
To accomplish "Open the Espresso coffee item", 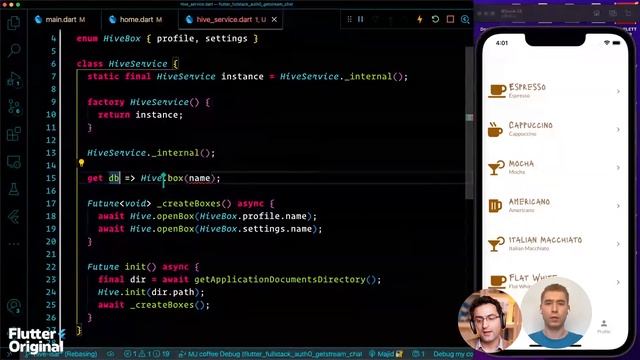I will (x=554, y=91).
